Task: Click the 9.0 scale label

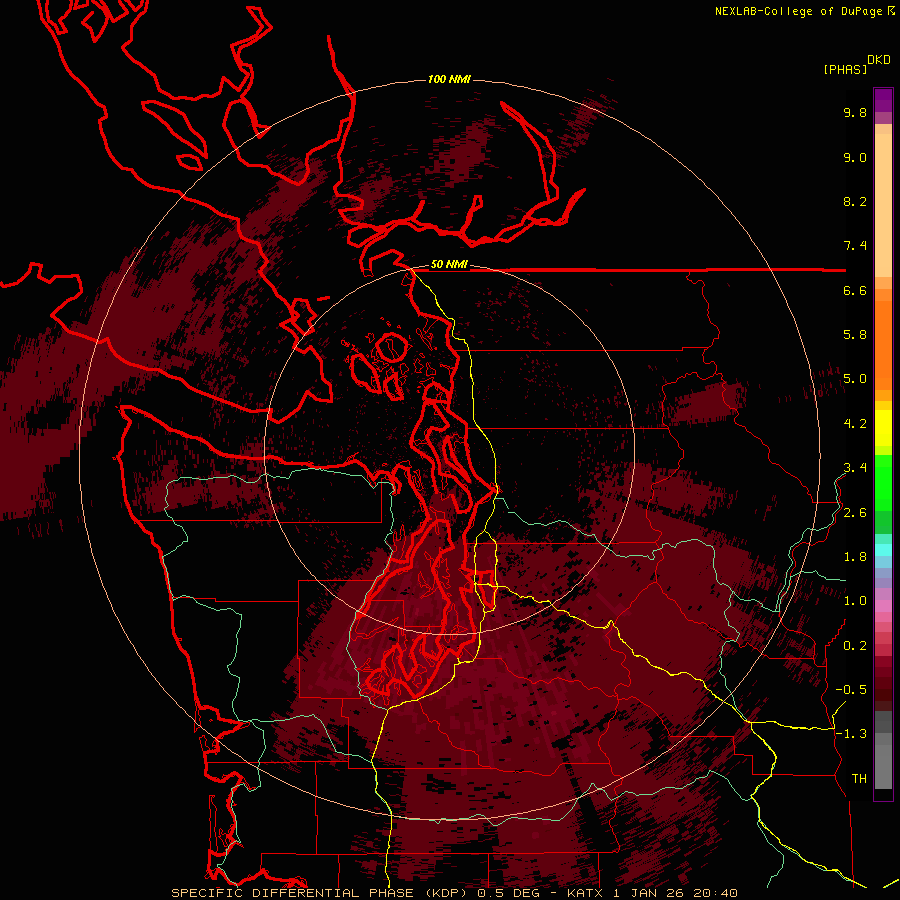Action: pyautogui.click(x=855, y=158)
